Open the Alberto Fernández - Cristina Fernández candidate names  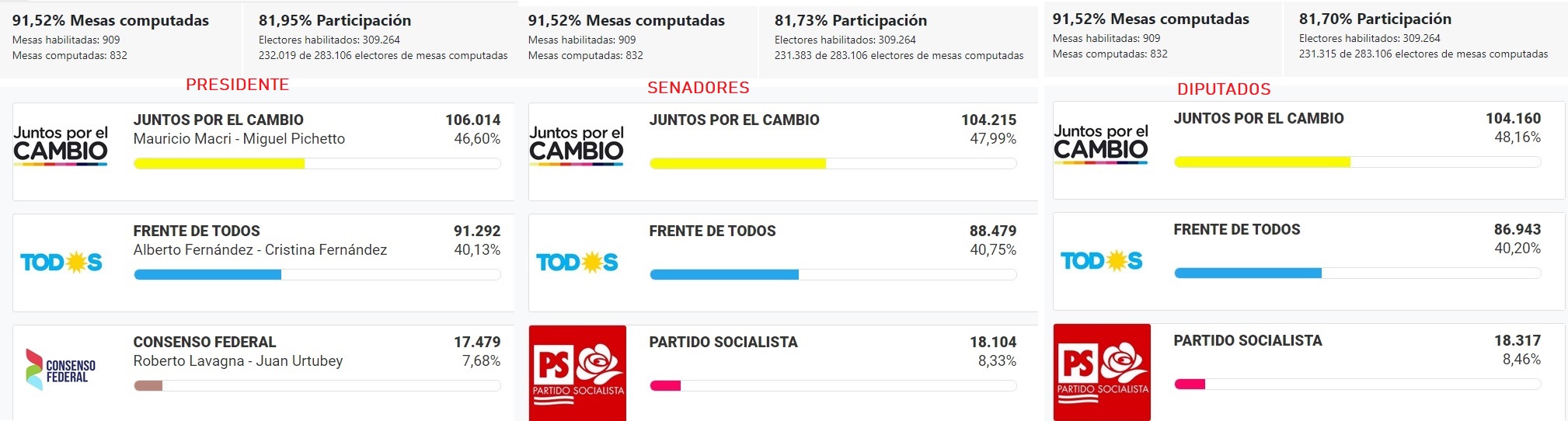260,250
